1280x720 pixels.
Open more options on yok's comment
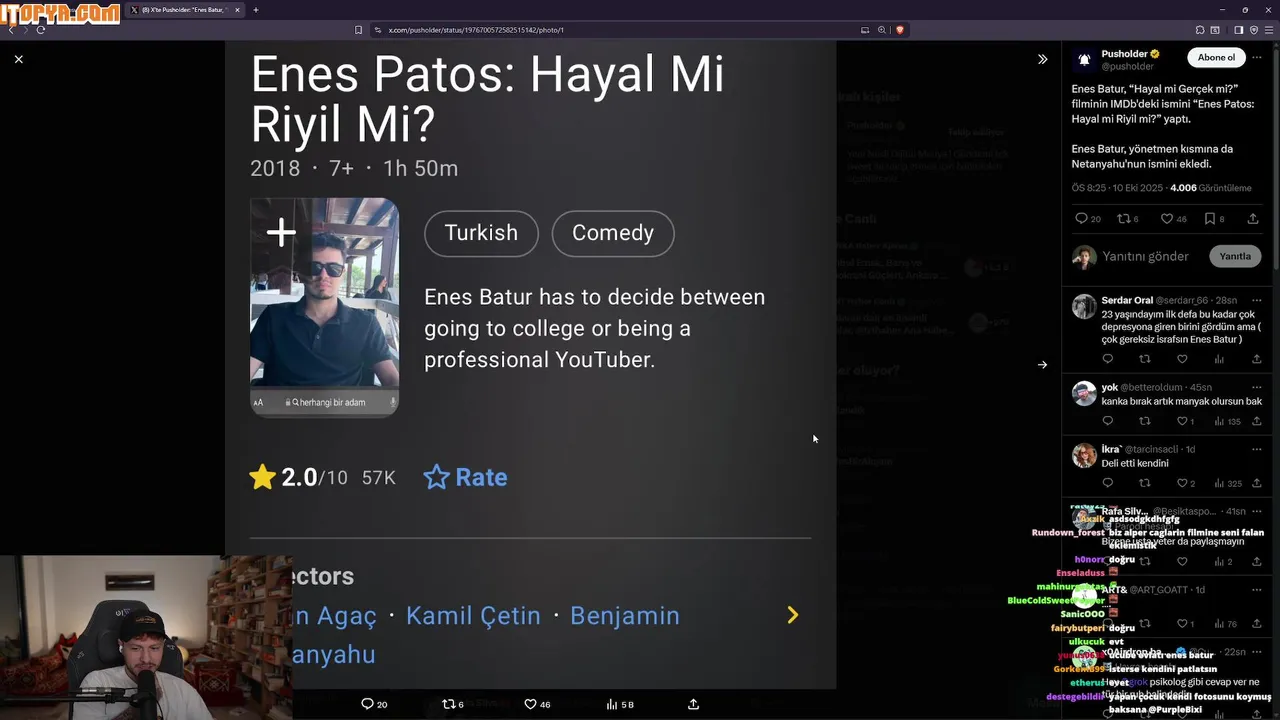click(1257, 387)
